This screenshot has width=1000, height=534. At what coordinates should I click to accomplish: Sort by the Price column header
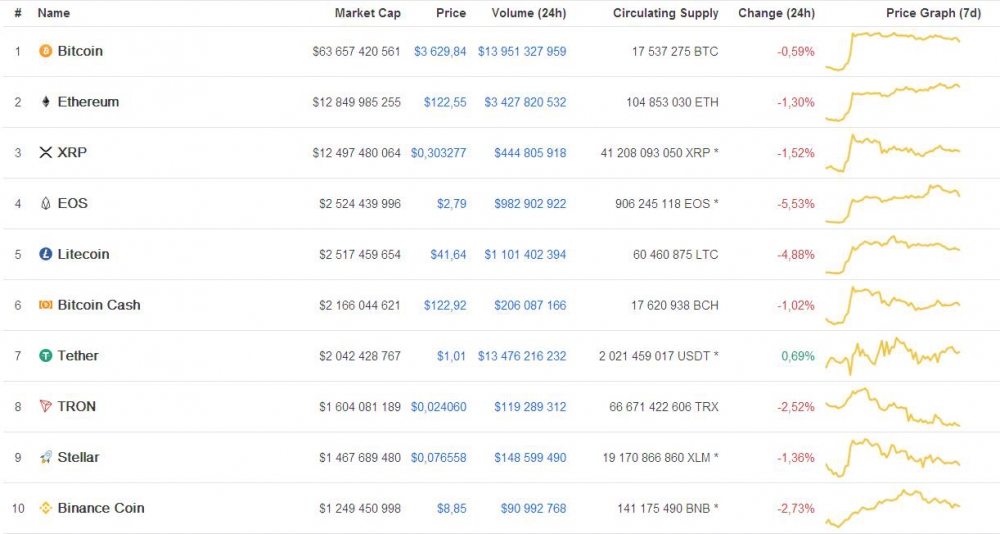pyautogui.click(x=451, y=13)
